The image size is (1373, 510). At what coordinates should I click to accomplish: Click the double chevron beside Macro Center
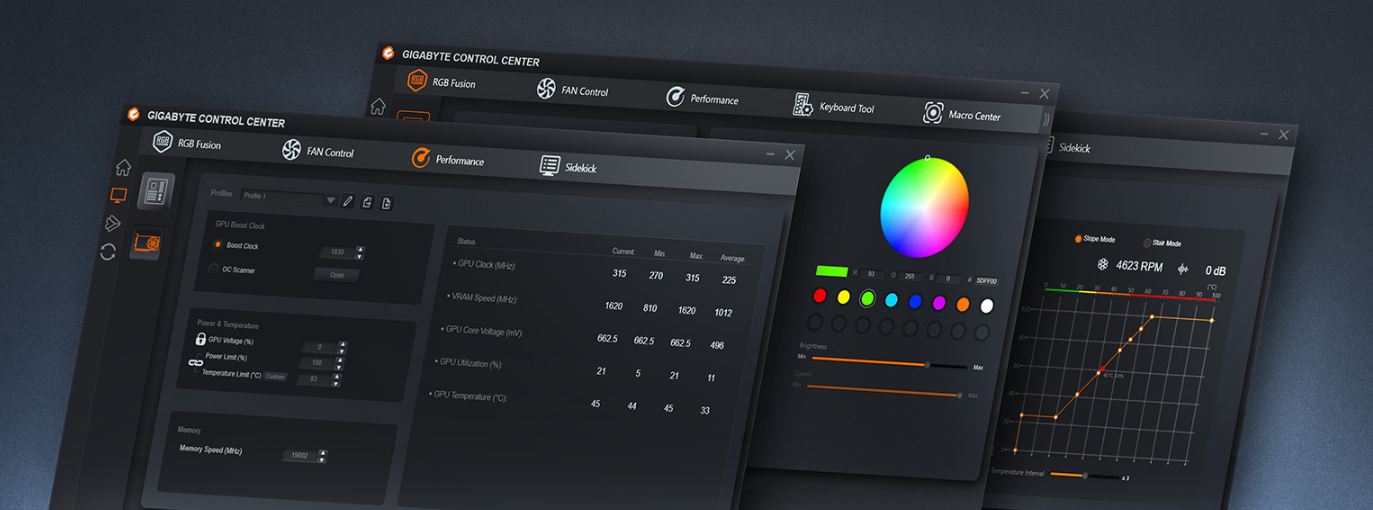click(1046, 119)
